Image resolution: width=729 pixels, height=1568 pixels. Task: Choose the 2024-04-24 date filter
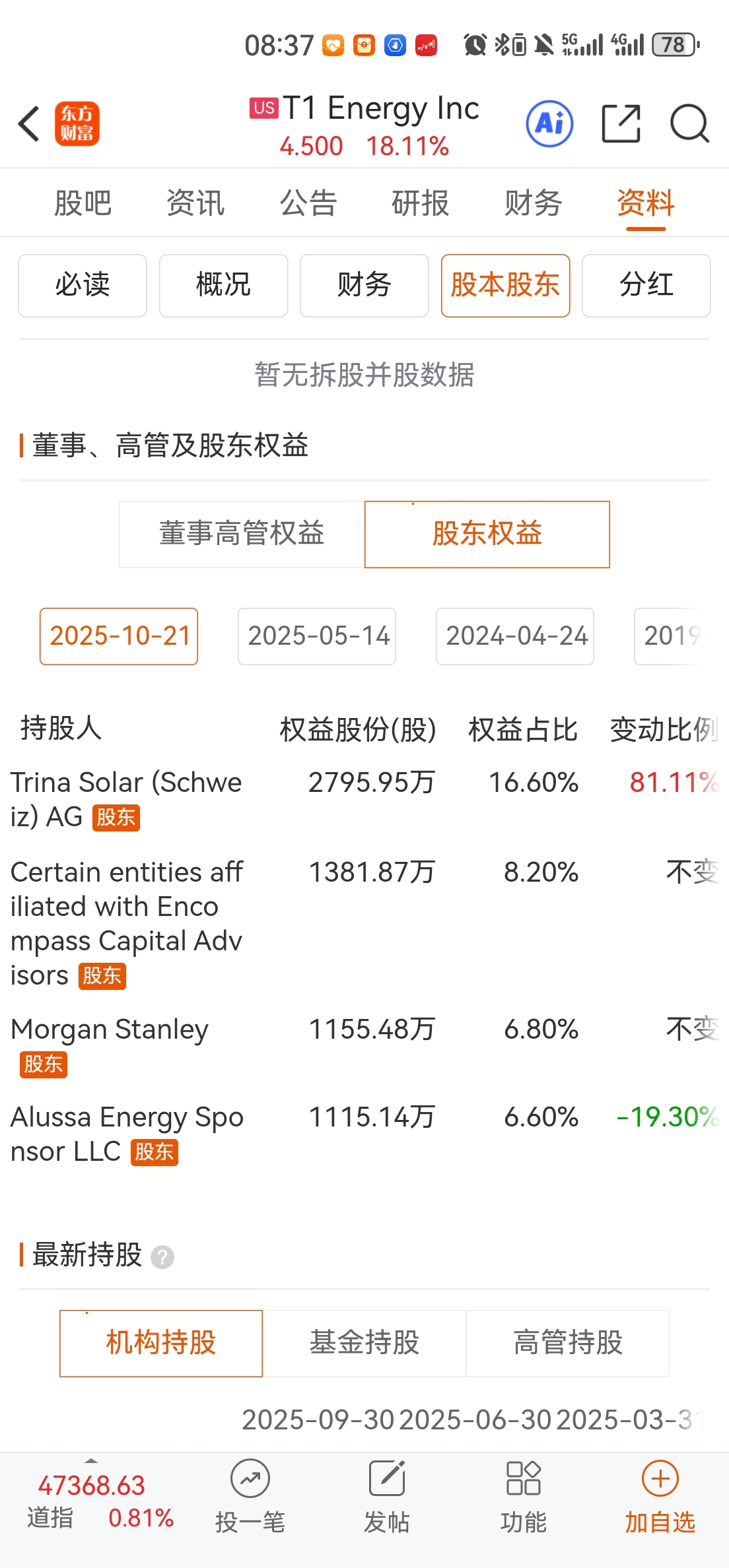(x=515, y=636)
